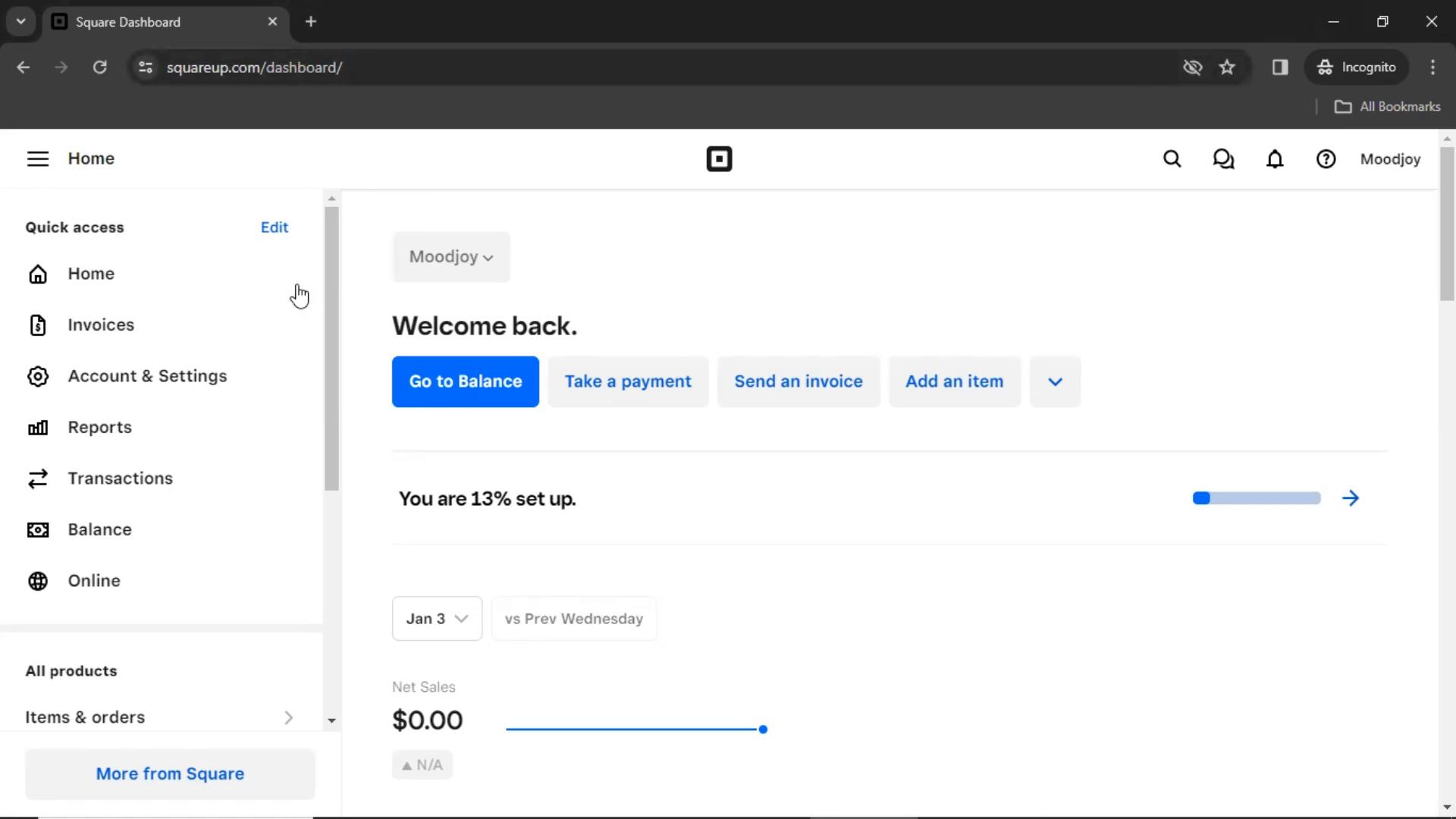Click the Home sidebar icon
This screenshot has height=819, width=1456.
point(38,273)
